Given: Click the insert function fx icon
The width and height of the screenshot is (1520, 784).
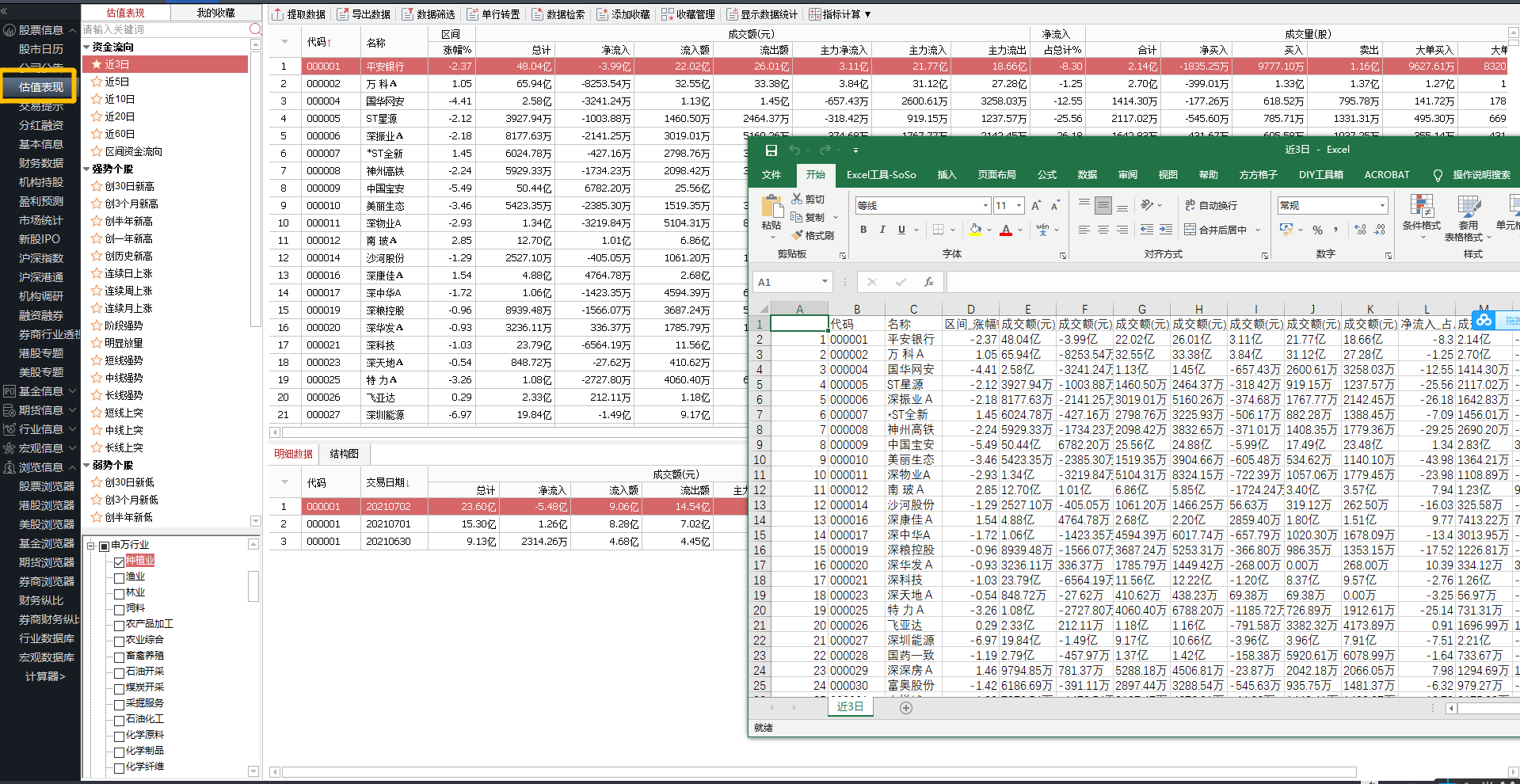Looking at the screenshot, I should pos(928,282).
